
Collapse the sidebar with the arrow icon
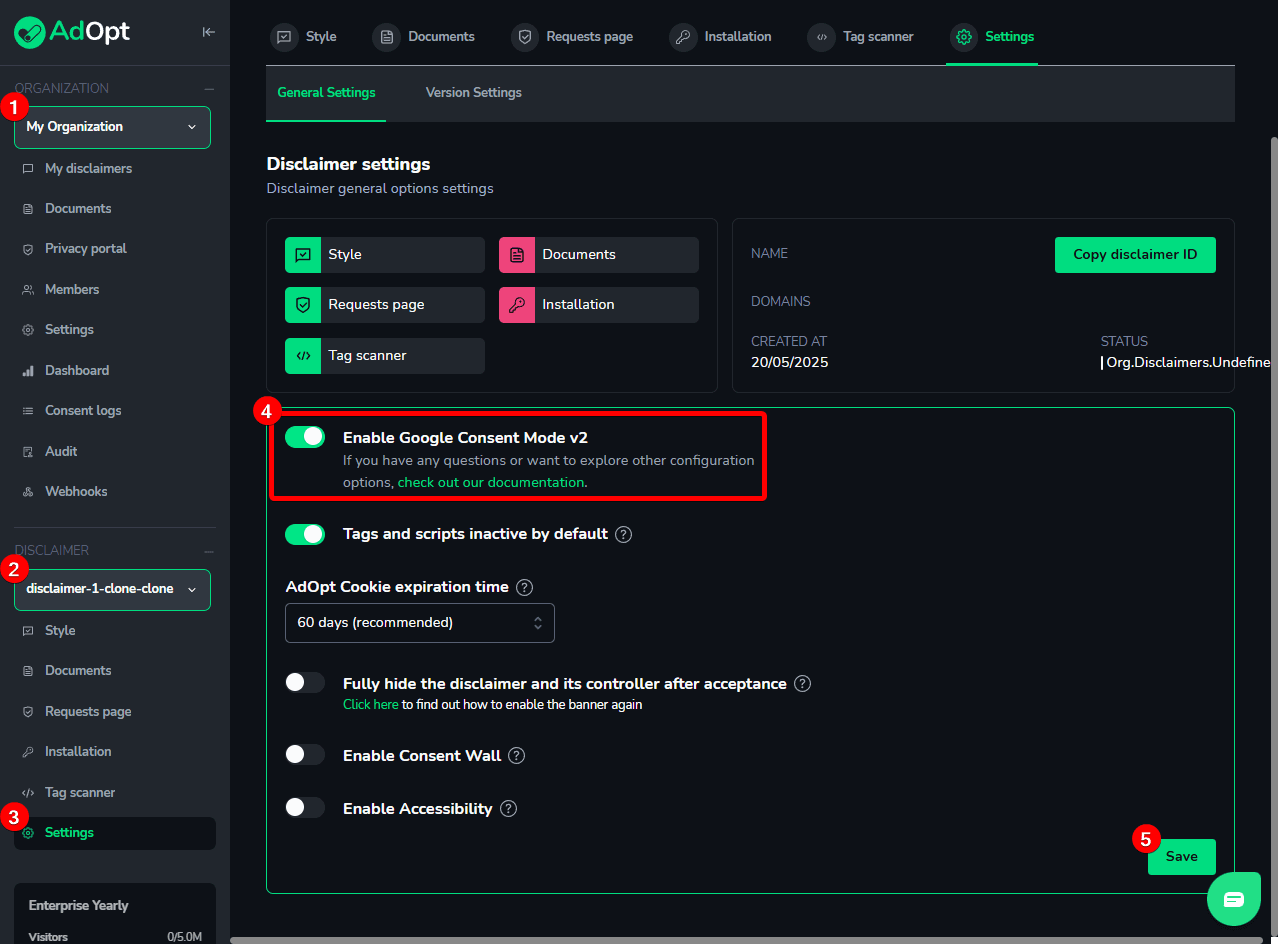(x=208, y=32)
